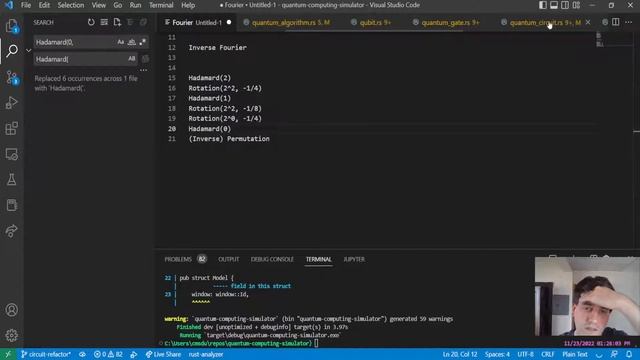
Task: Clear search results list icon
Action: pyautogui.click(x=104, y=22)
